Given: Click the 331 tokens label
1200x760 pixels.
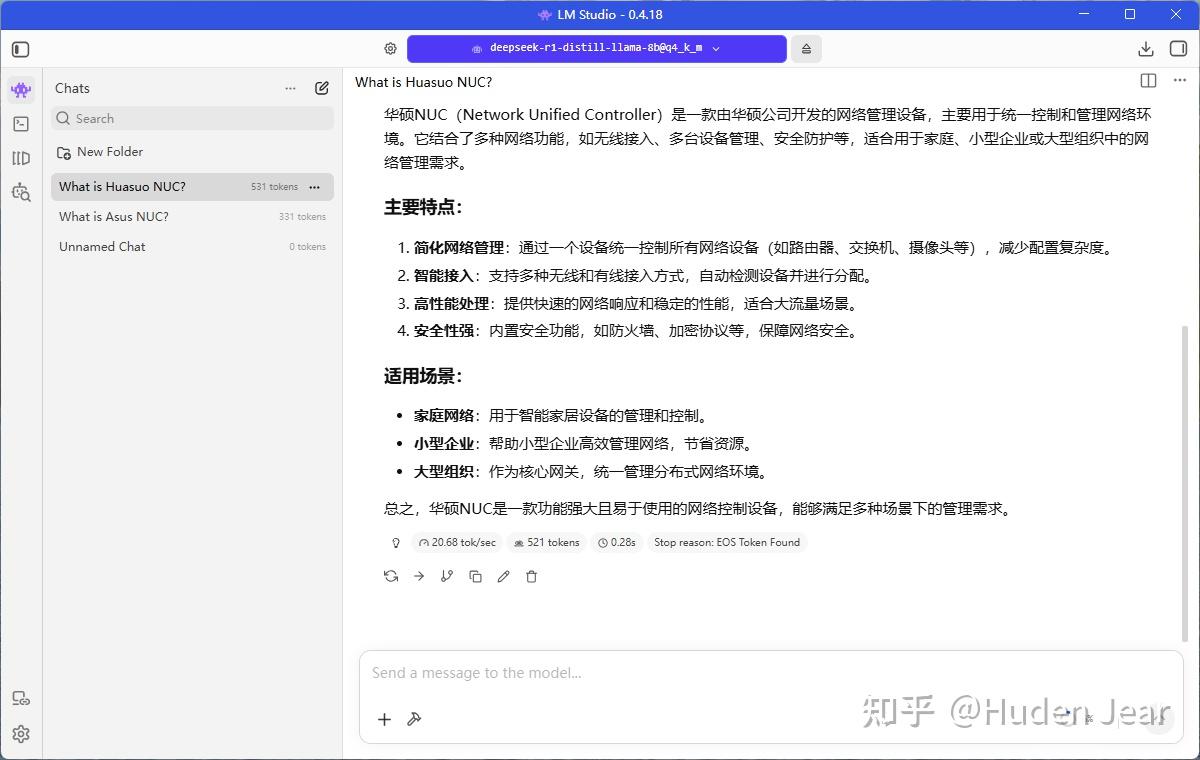Looking at the screenshot, I should [x=302, y=217].
